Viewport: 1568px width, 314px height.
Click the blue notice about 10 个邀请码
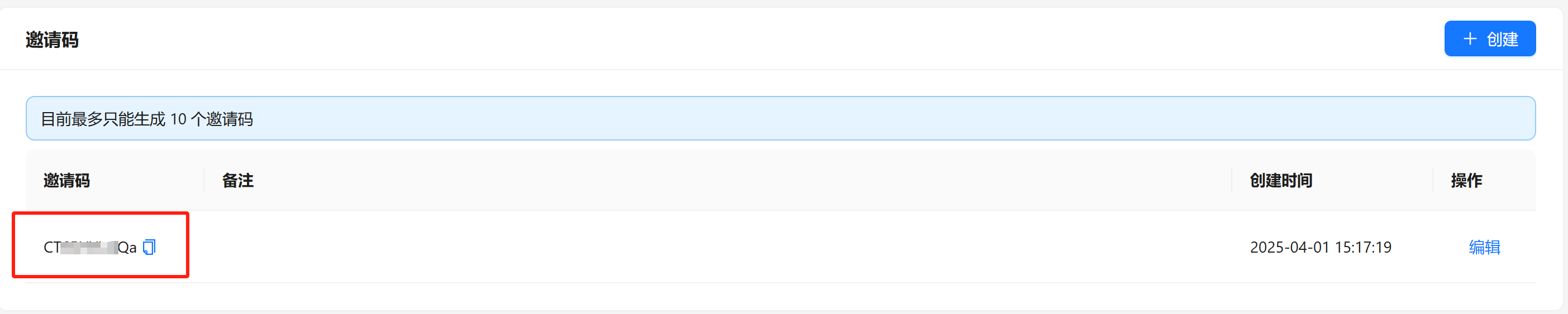pyautogui.click(x=780, y=118)
